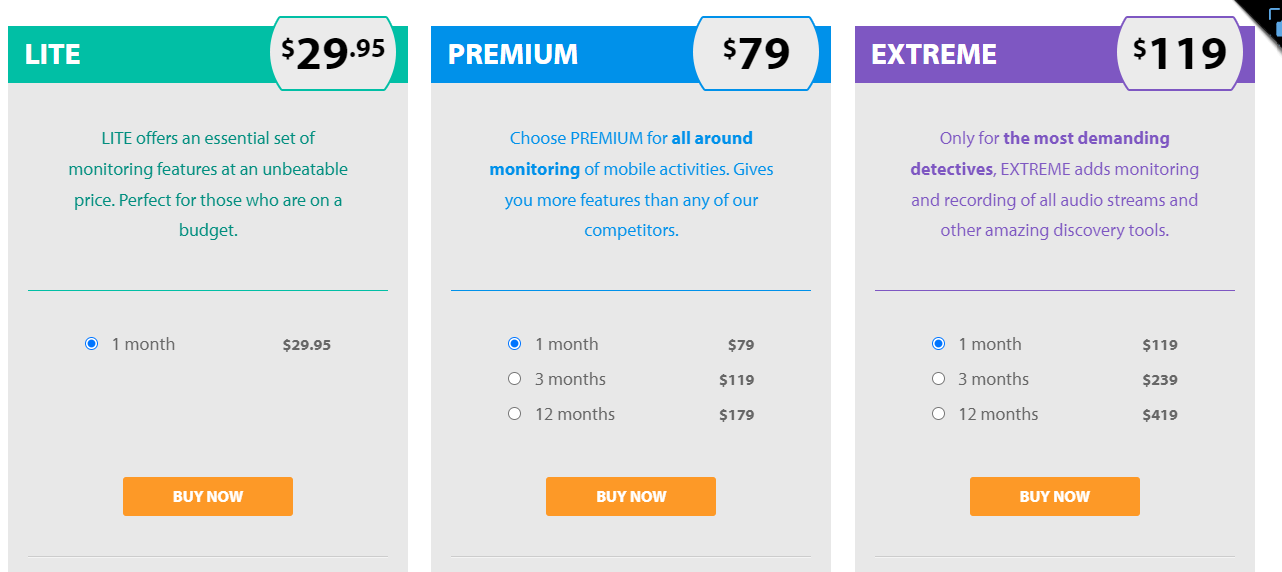The width and height of the screenshot is (1282, 572).
Task: Click the large $79 price badge
Action: pos(756,54)
